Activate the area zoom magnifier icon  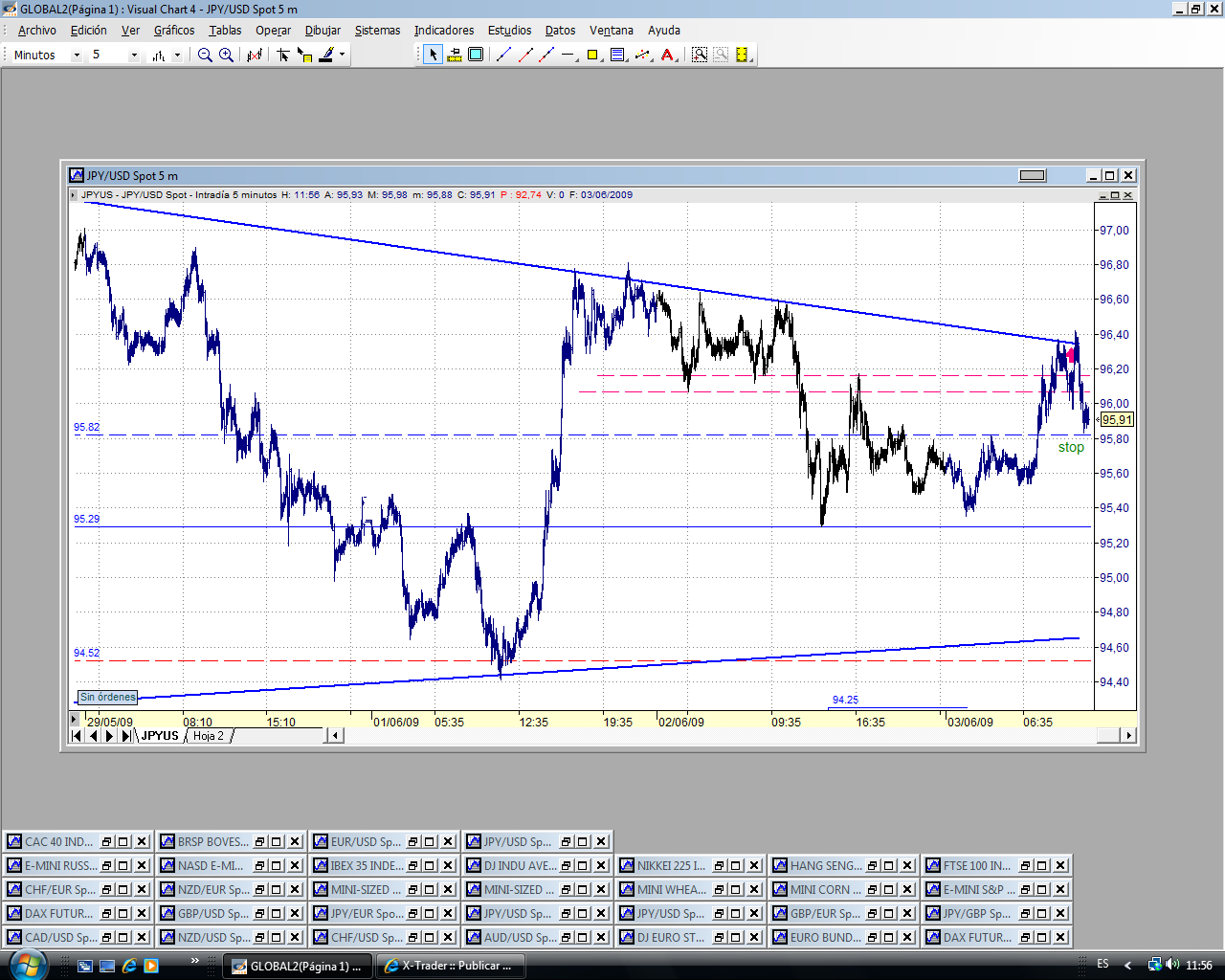point(700,56)
